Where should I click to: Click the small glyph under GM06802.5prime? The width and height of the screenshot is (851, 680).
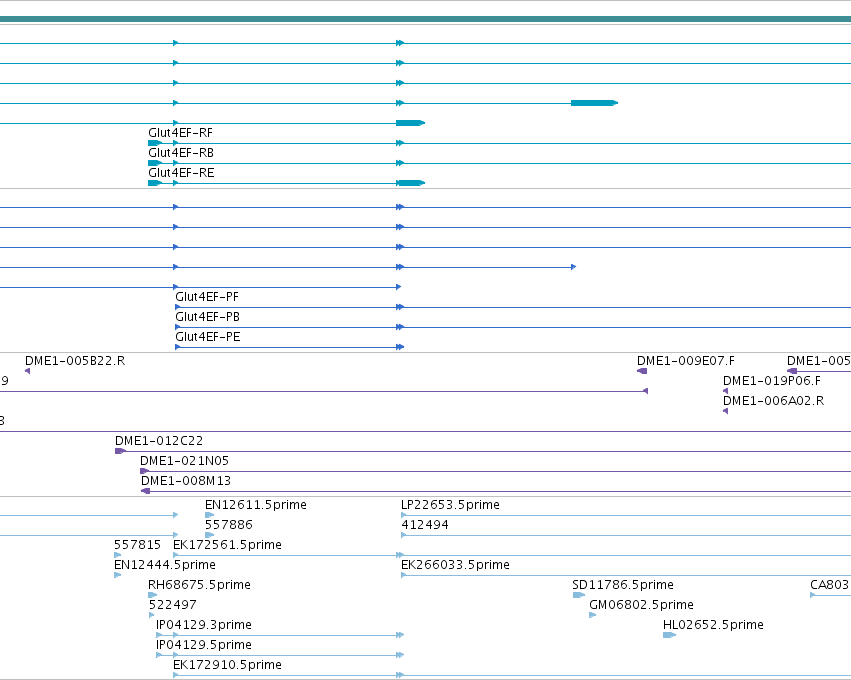(x=593, y=615)
